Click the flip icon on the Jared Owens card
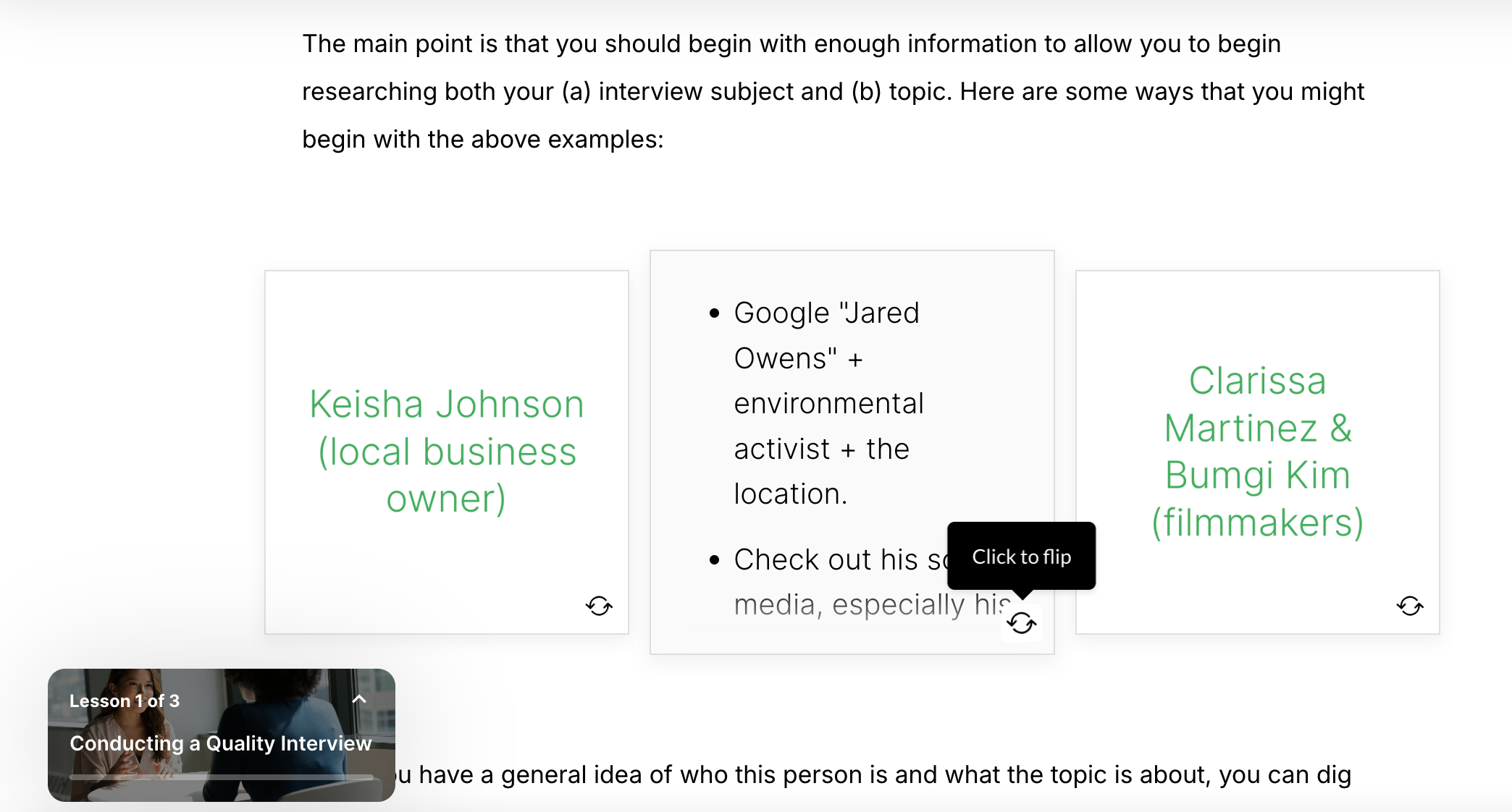Viewport: 1512px width, 812px height. [x=1021, y=623]
